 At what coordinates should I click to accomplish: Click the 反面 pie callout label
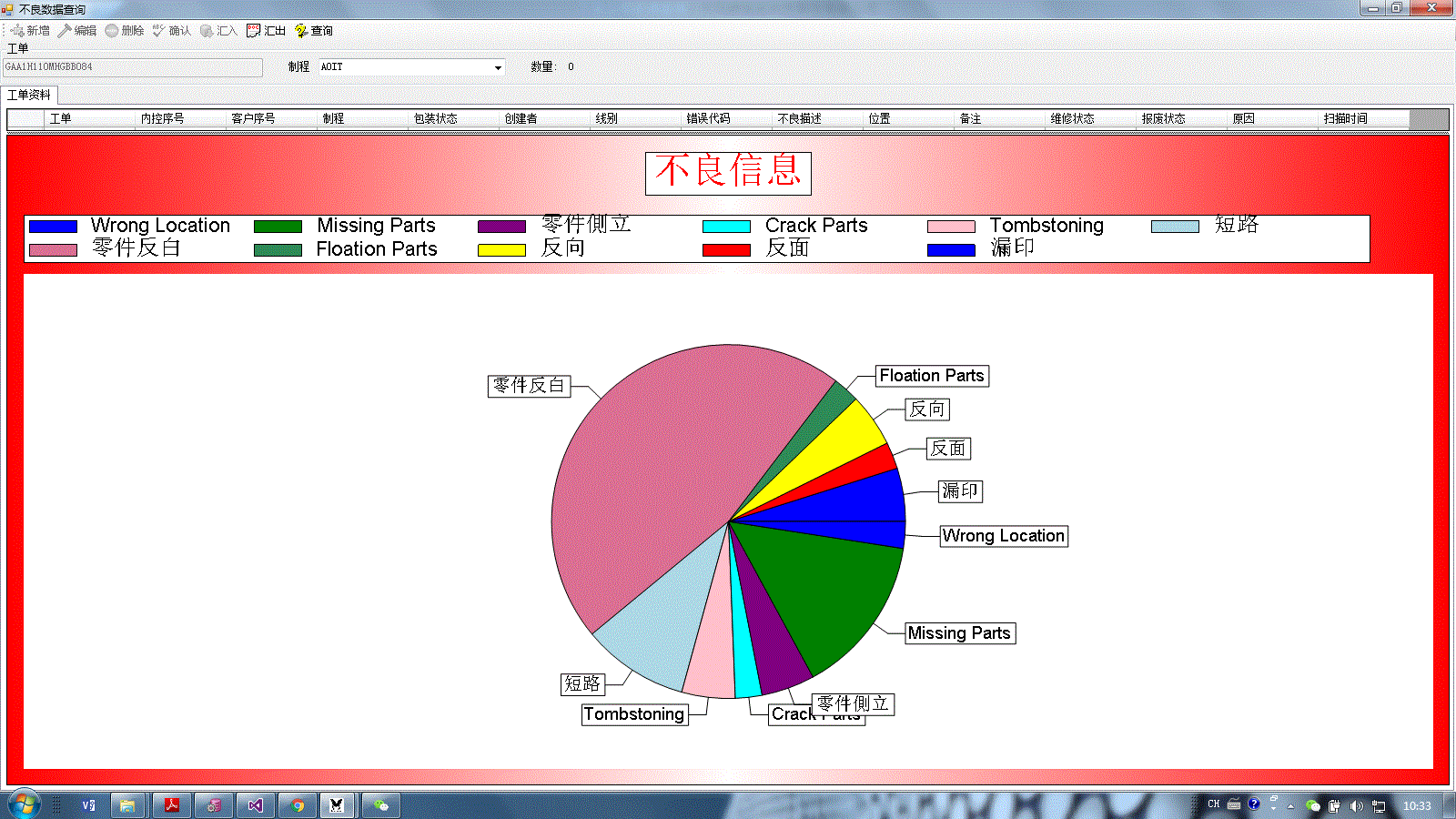(948, 449)
